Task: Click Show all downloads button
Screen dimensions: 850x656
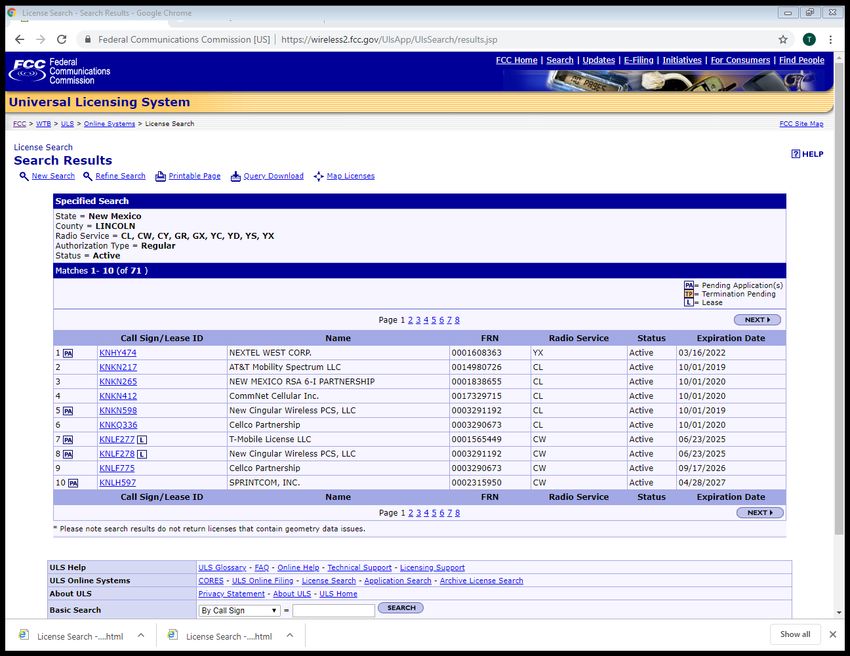Action: pos(795,634)
